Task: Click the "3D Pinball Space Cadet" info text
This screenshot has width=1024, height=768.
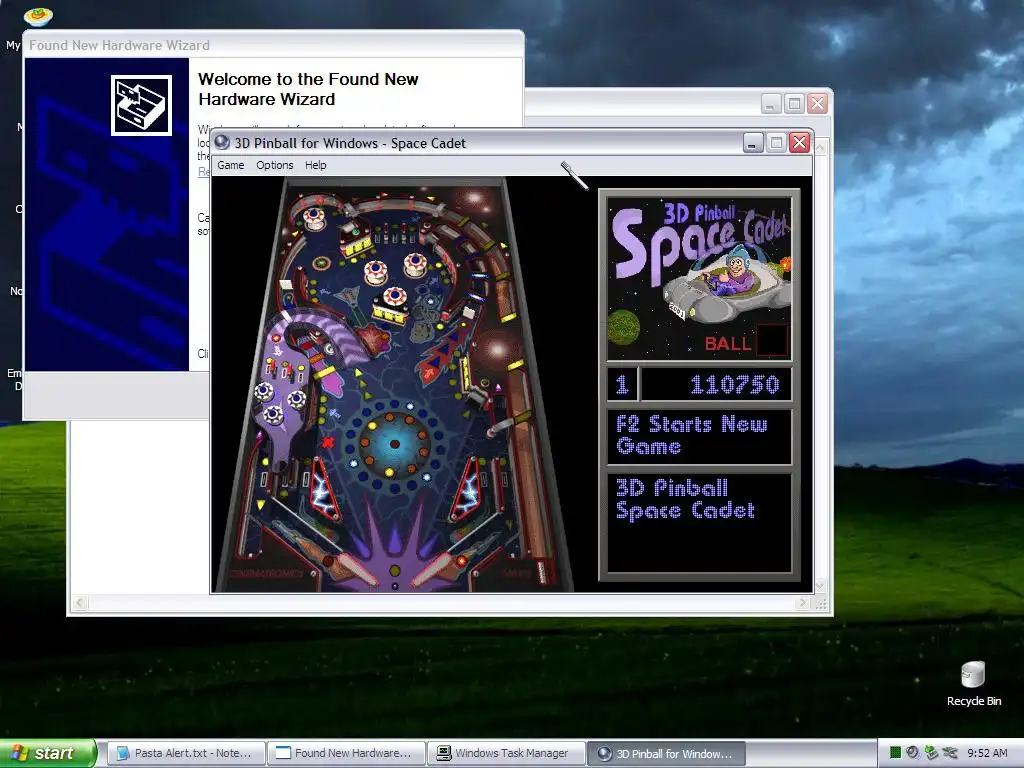Action: pyautogui.click(x=684, y=499)
